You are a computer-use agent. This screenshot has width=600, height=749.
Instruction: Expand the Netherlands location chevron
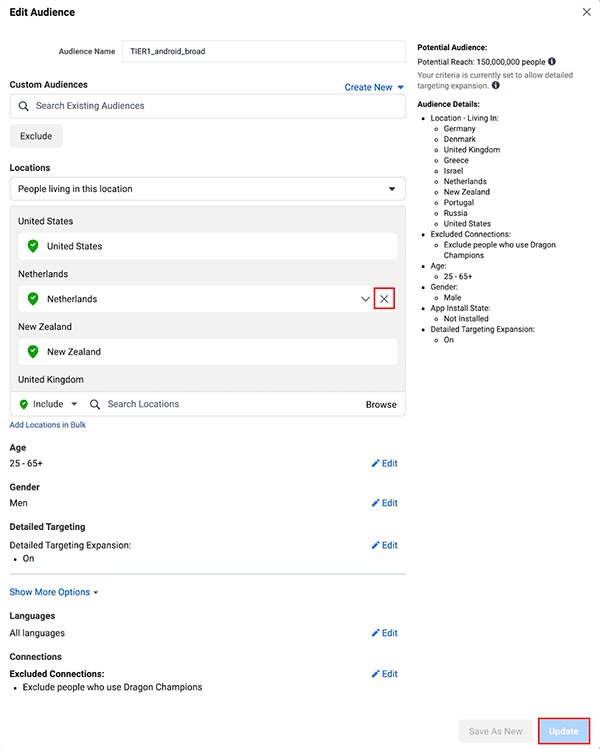point(365,299)
